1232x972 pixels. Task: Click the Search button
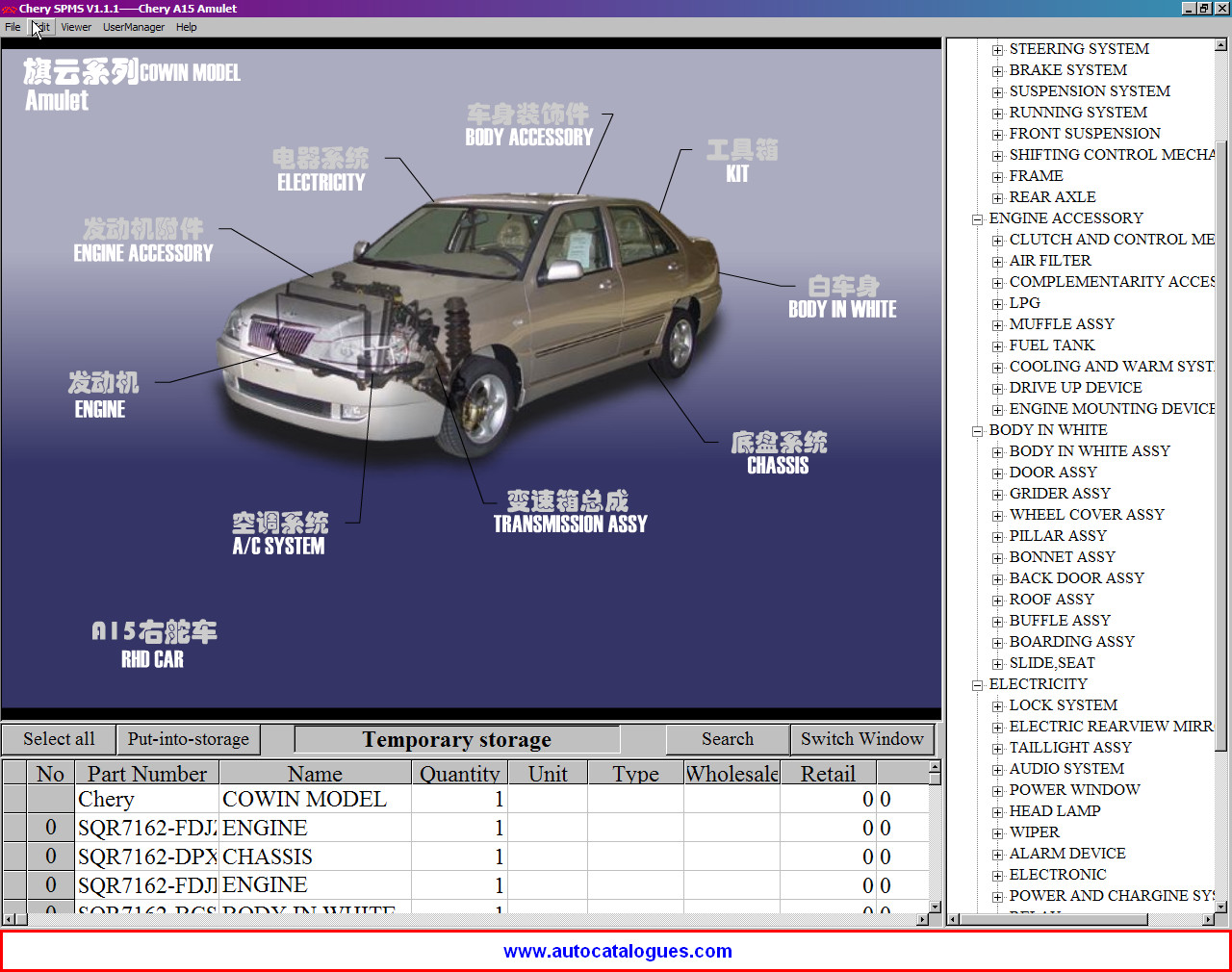tap(727, 739)
